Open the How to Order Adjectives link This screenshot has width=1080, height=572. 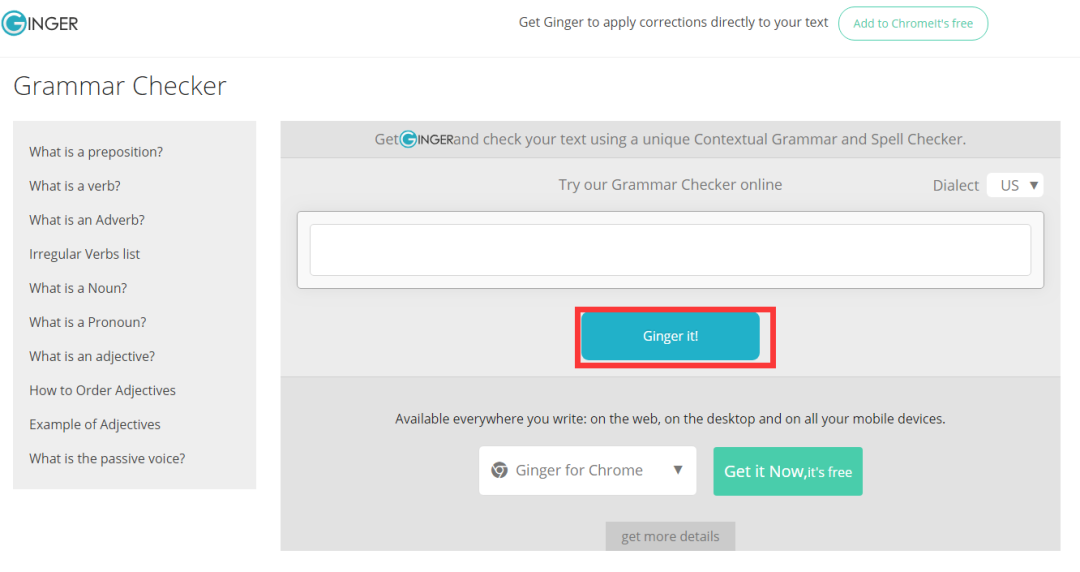[x=102, y=390]
